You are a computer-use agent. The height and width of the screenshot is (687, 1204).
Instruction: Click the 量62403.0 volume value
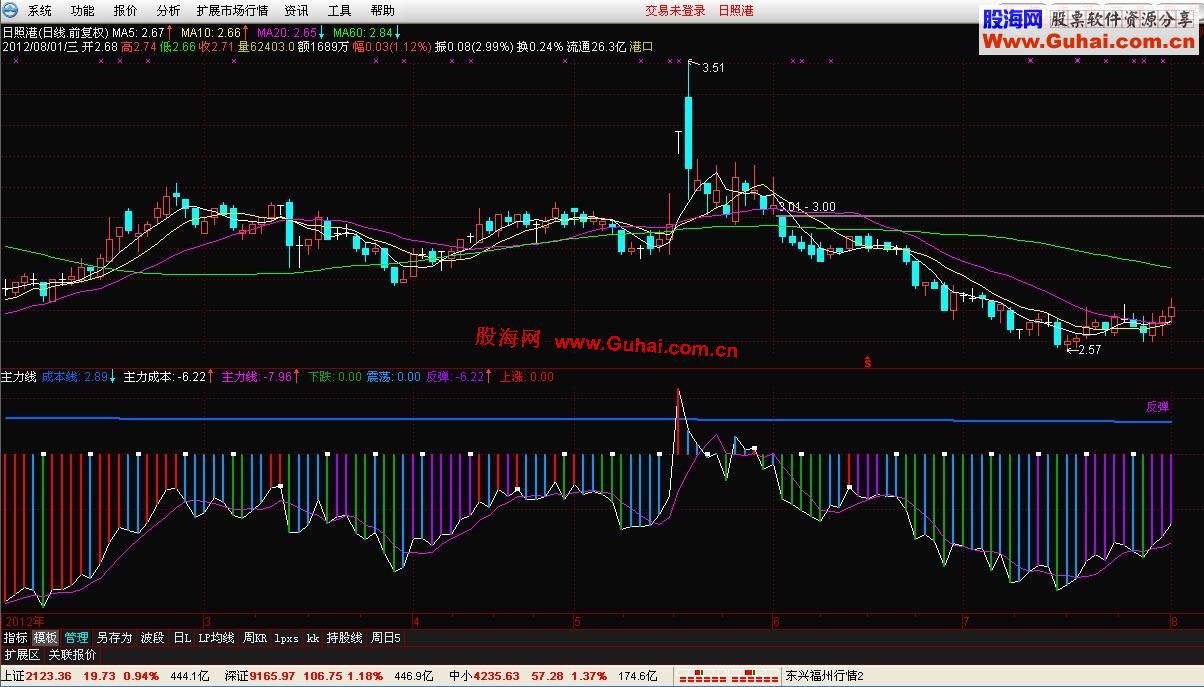[x=266, y=47]
